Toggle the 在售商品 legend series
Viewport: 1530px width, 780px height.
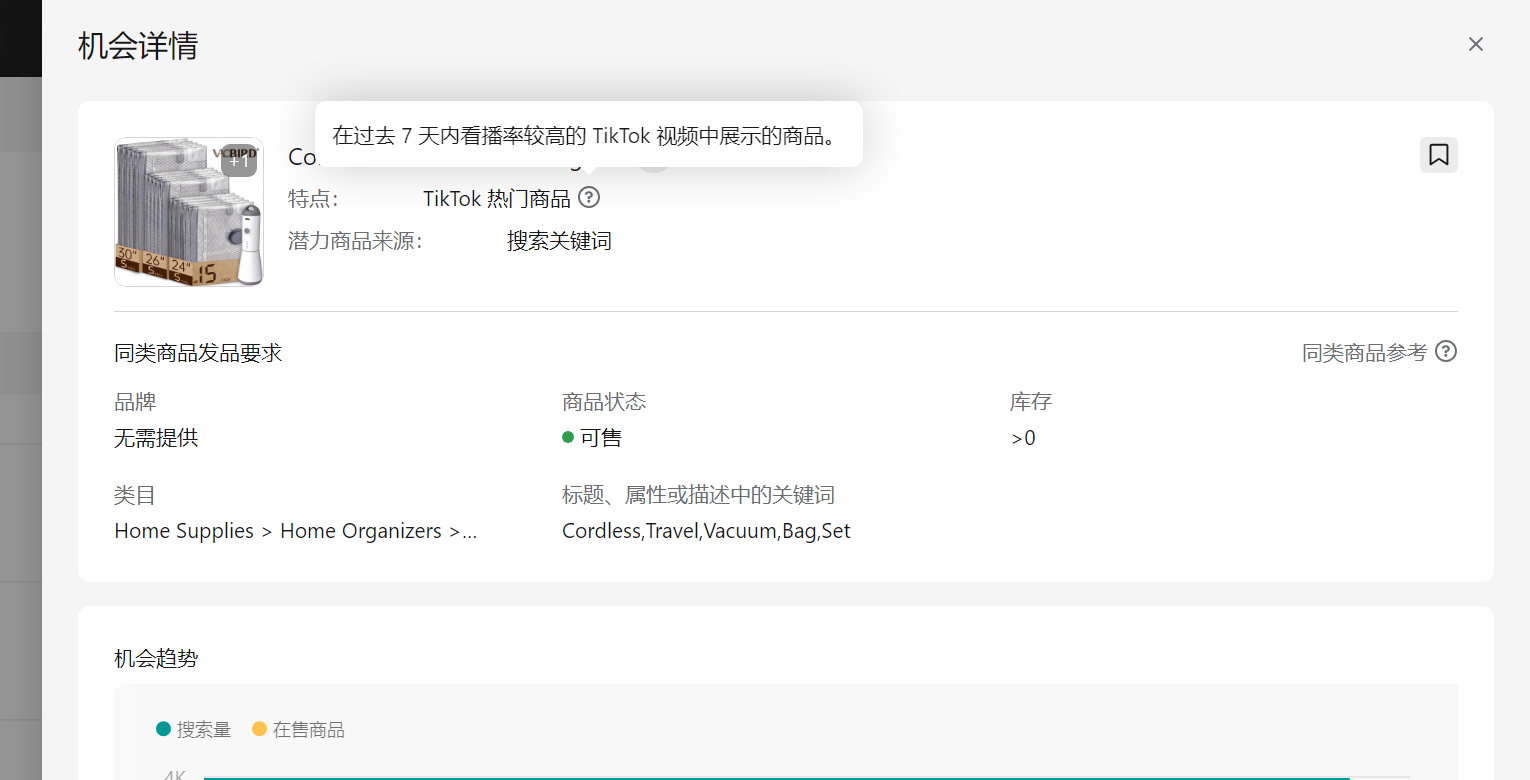click(298, 730)
